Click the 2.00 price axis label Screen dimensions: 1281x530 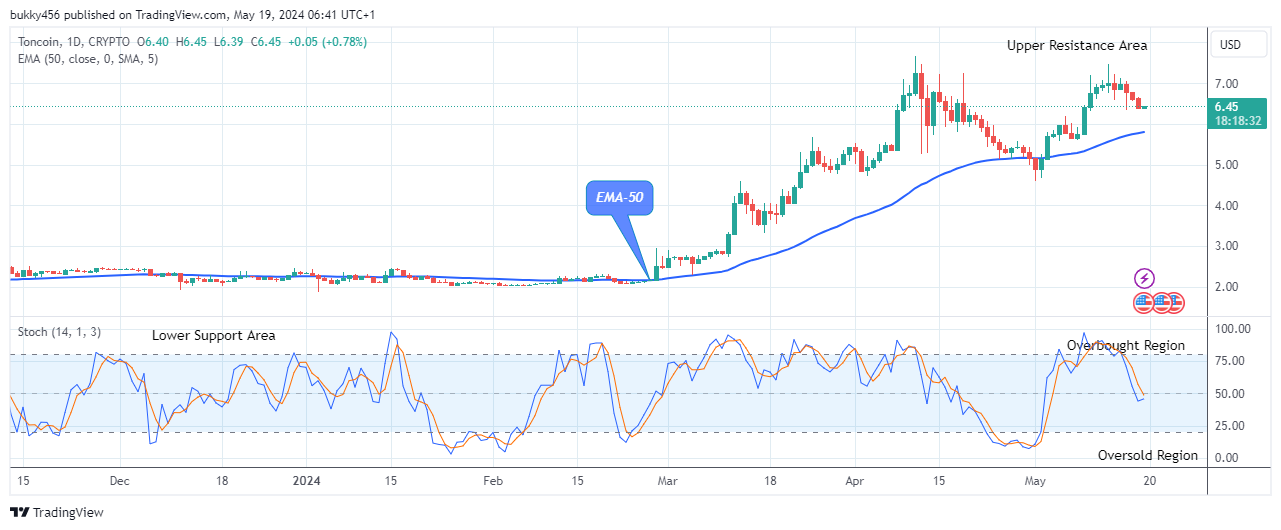point(1227,287)
